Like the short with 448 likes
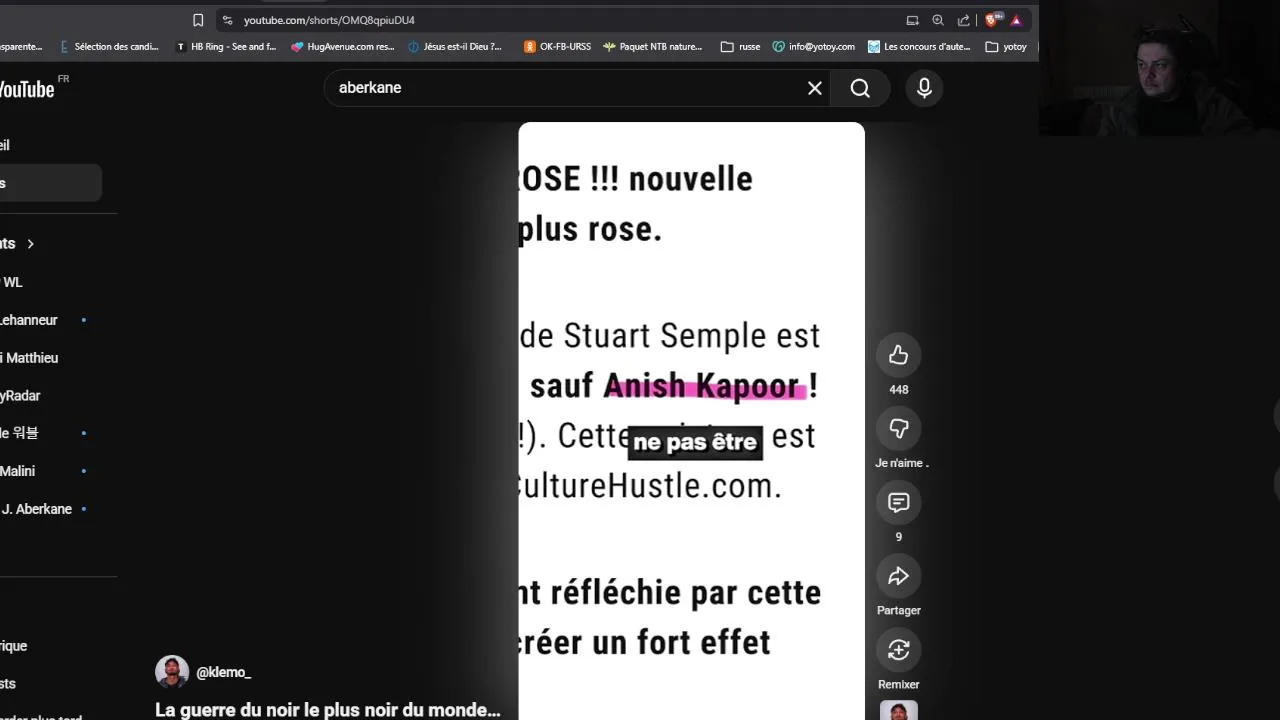Screen dimensions: 1280x720 (898, 355)
